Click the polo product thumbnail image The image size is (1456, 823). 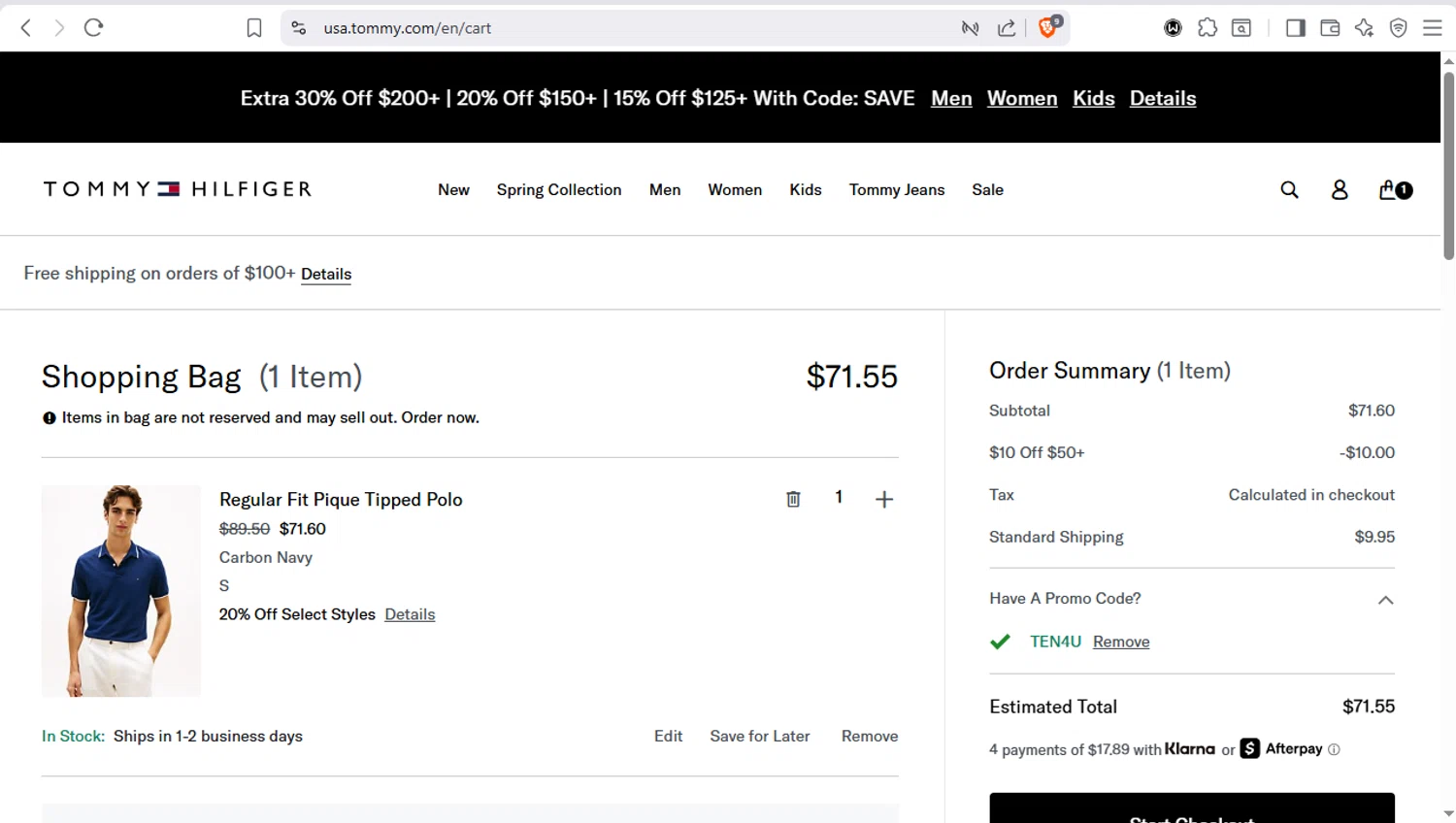(x=121, y=590)
